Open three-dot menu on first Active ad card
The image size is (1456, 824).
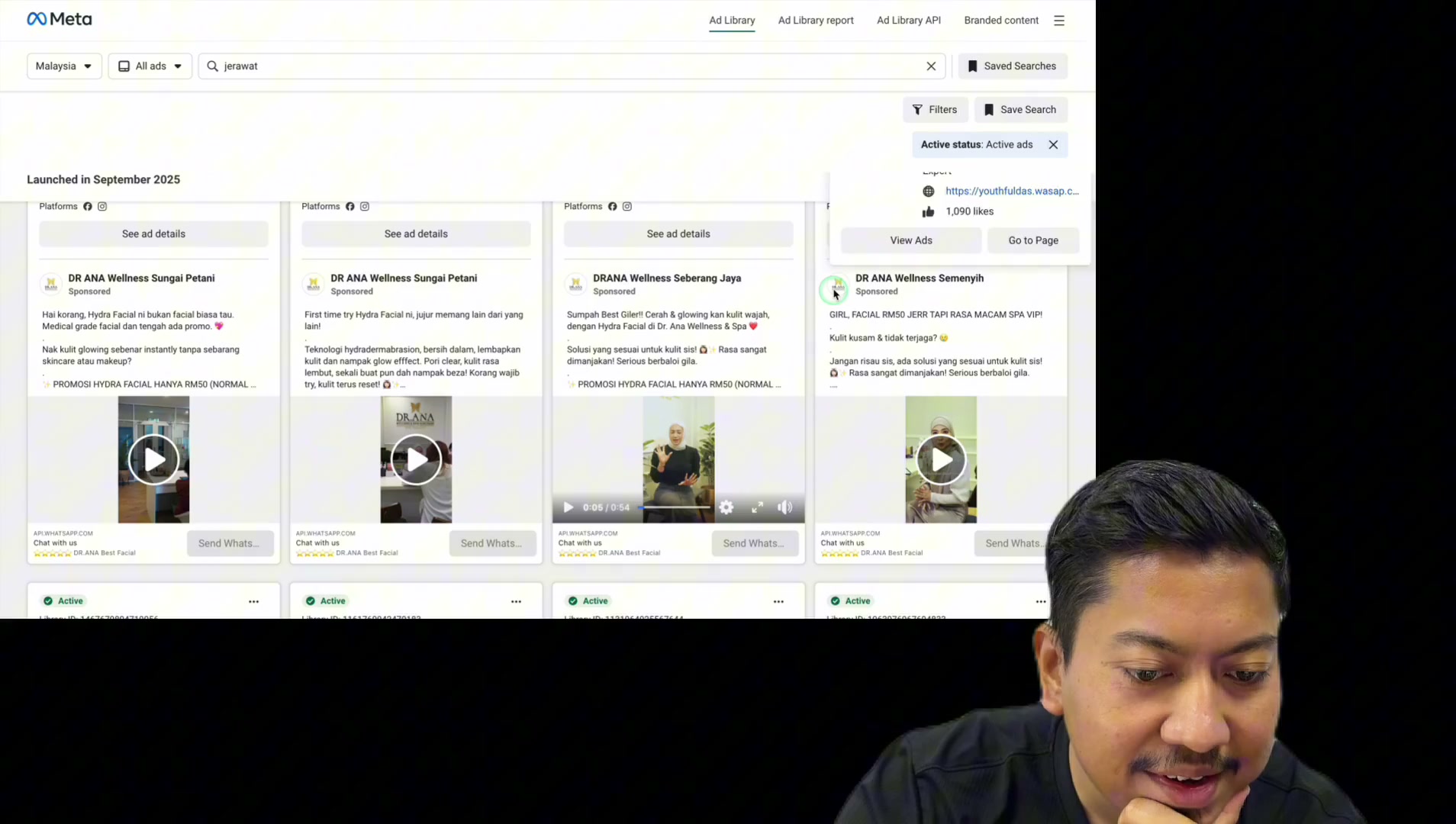254,602
